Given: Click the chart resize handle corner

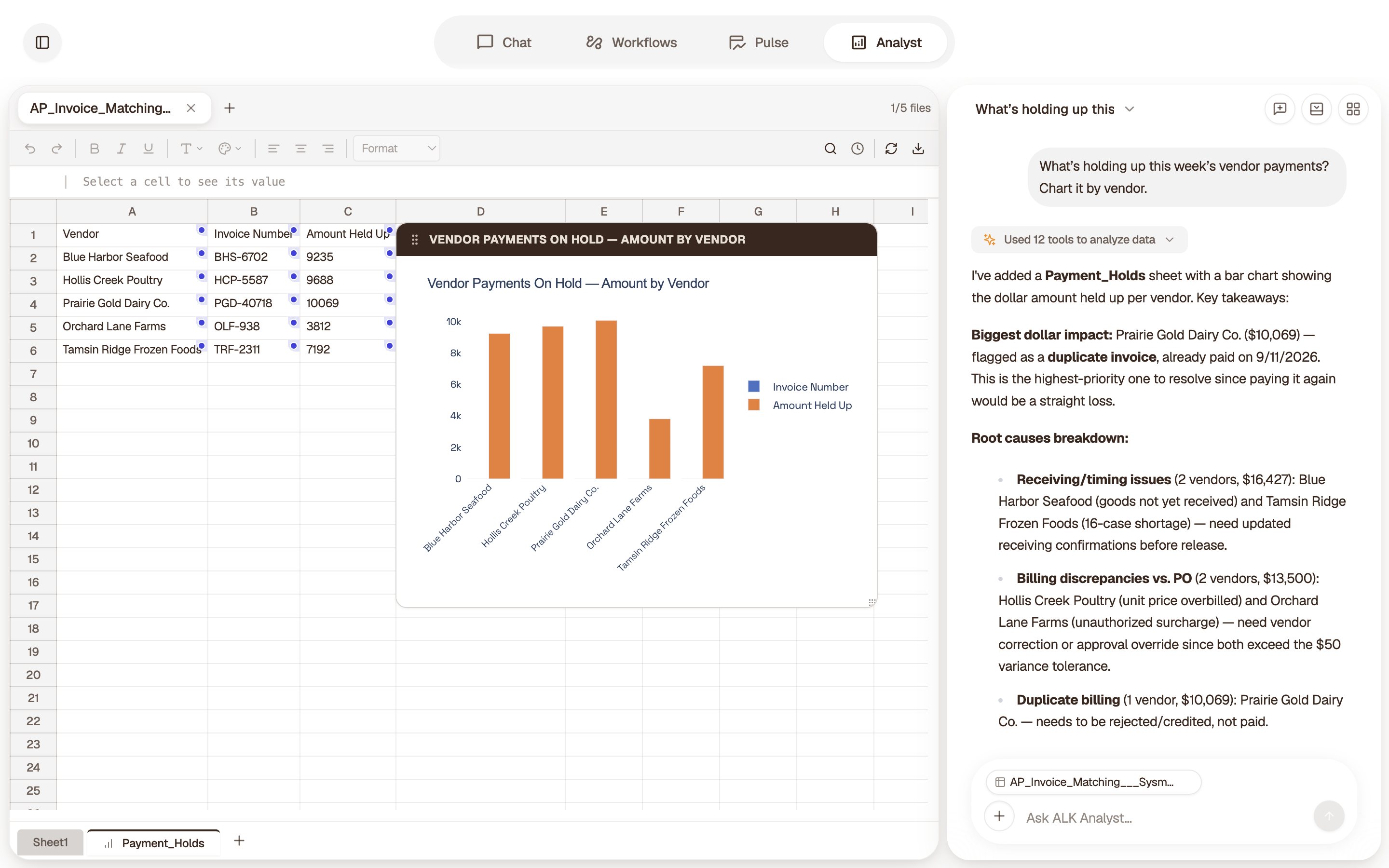Looking at the screenshot, I should point(872,602).
